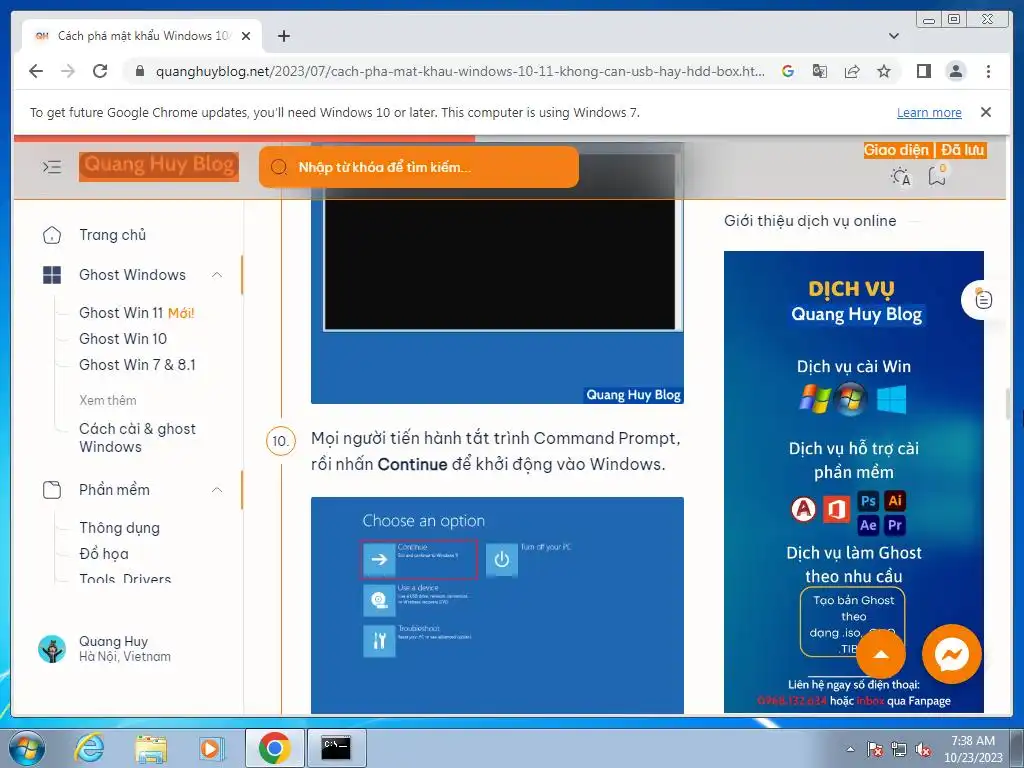Click the Dịch vụ Quang Huy Blog banner

(854, 481)
